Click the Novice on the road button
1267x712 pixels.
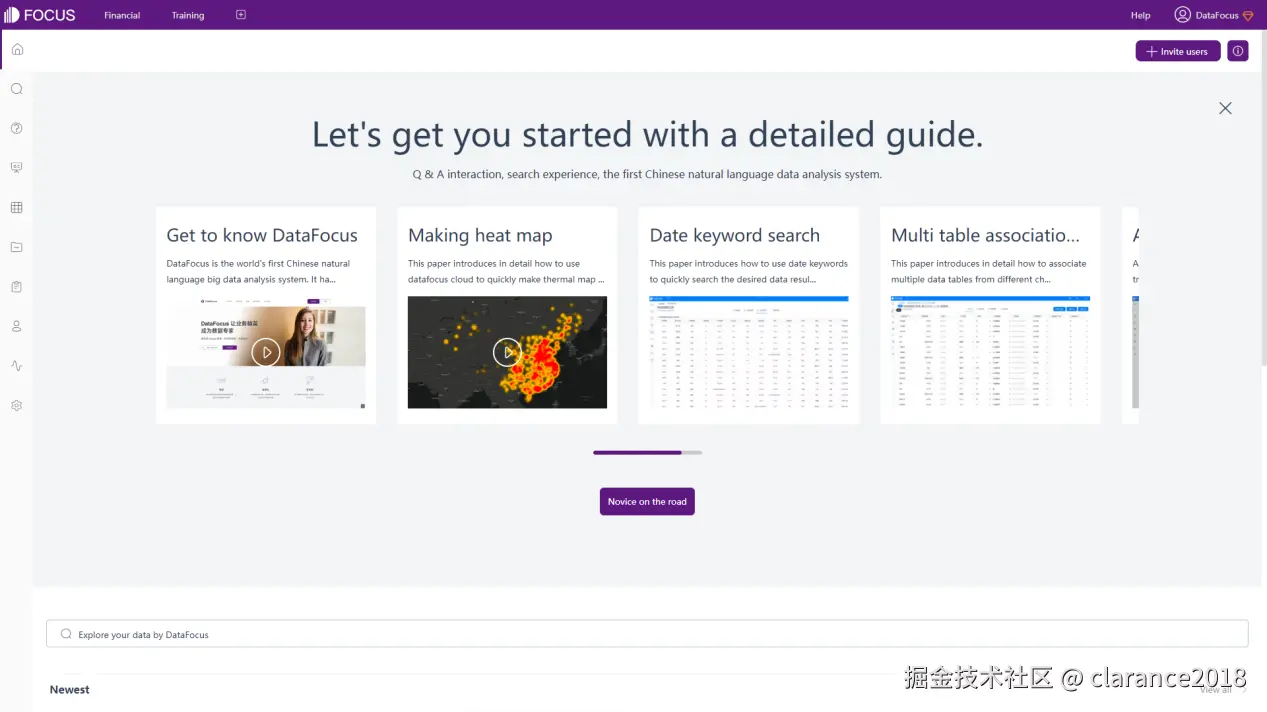point(647,502)
